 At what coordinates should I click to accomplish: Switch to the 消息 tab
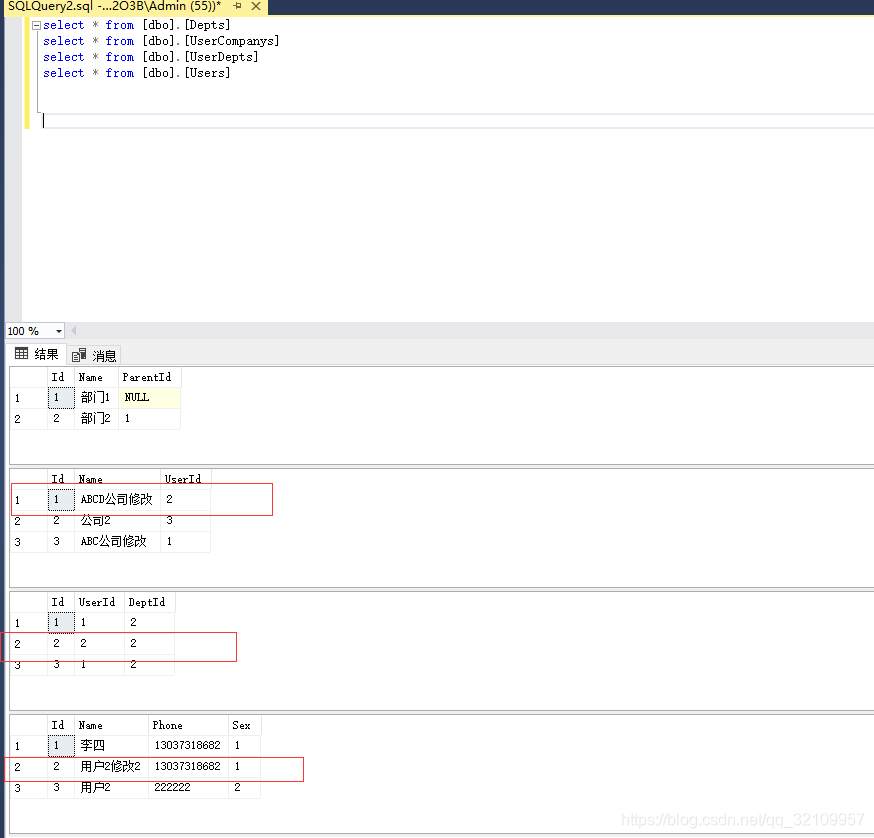click(94, 355)
